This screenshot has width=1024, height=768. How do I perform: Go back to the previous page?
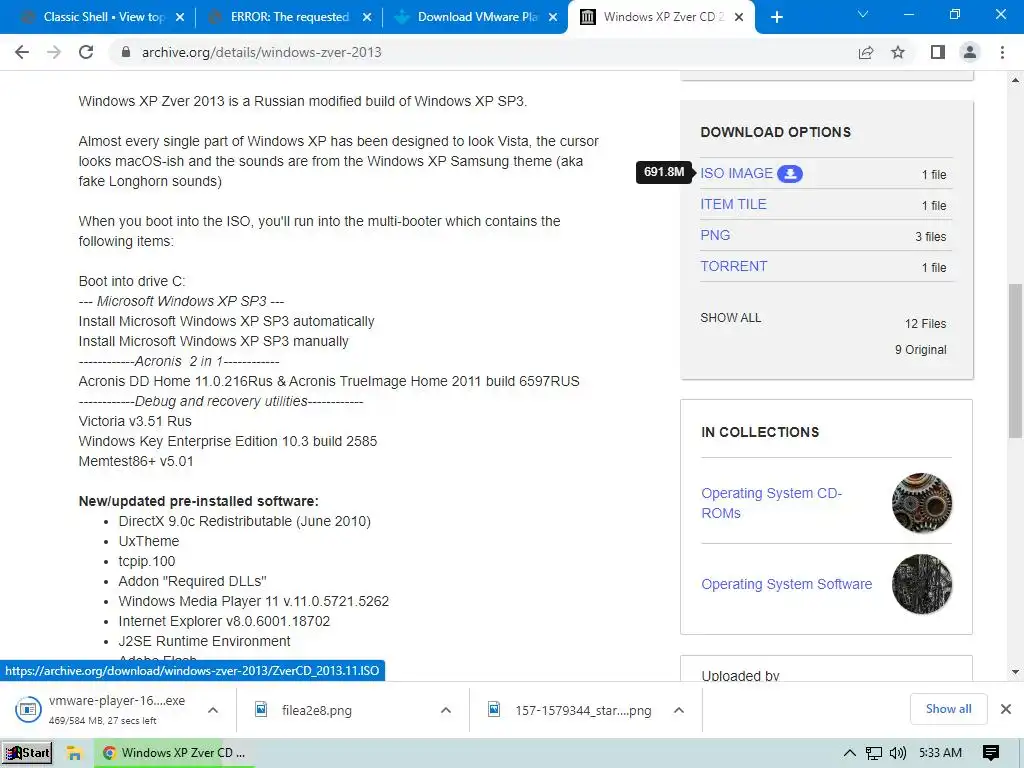tap(22, 52)
